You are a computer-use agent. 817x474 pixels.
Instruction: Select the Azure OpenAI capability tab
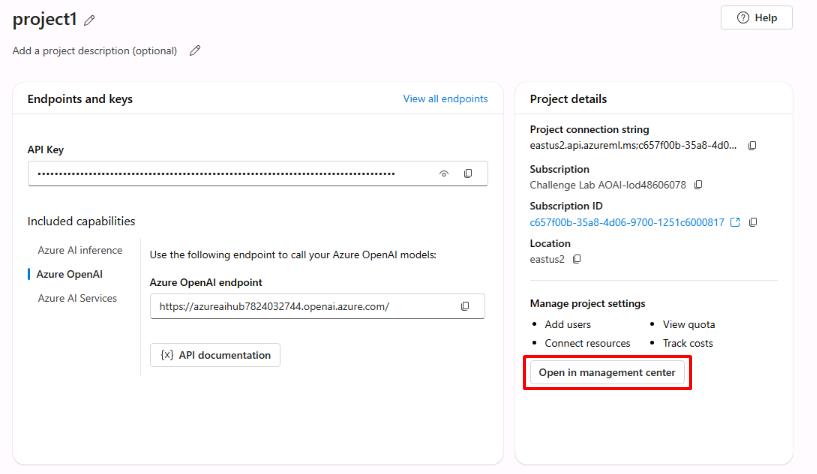point(70,274)
